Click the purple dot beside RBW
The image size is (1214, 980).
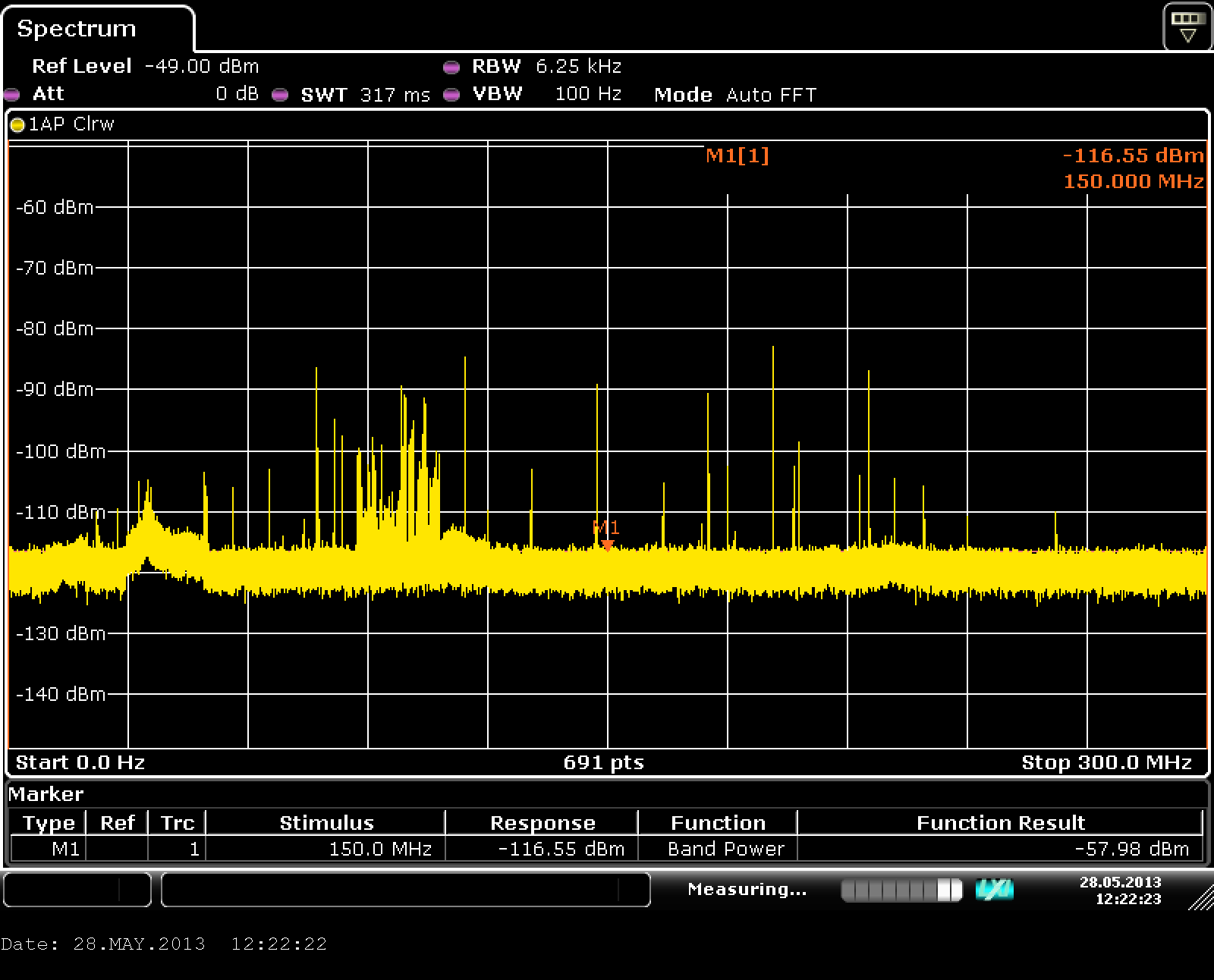(451, 68)
